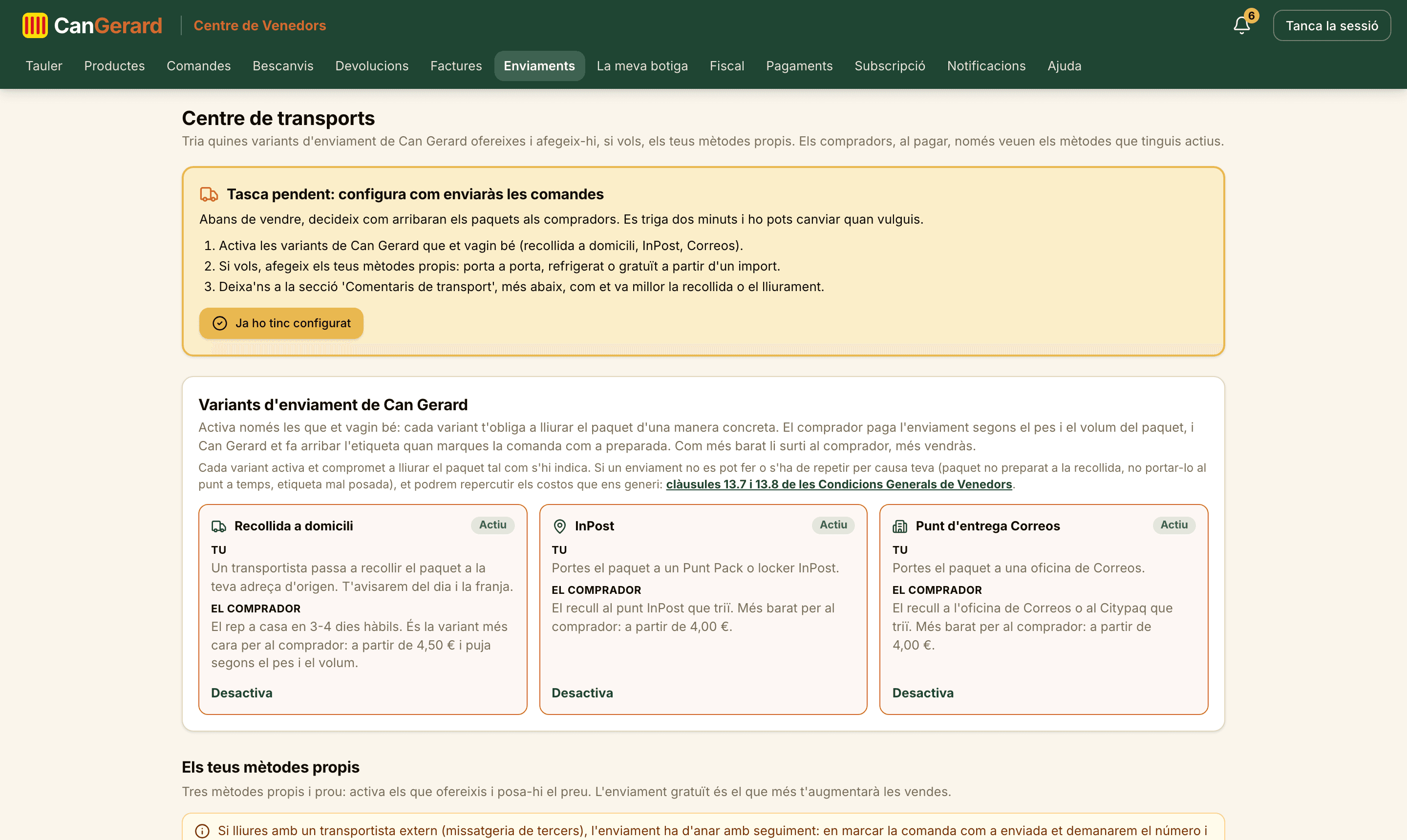Viewport: 1407px width, 840px height.
Task: Click the truck icon beside Tasca pendent
Action: click(209, 194)
